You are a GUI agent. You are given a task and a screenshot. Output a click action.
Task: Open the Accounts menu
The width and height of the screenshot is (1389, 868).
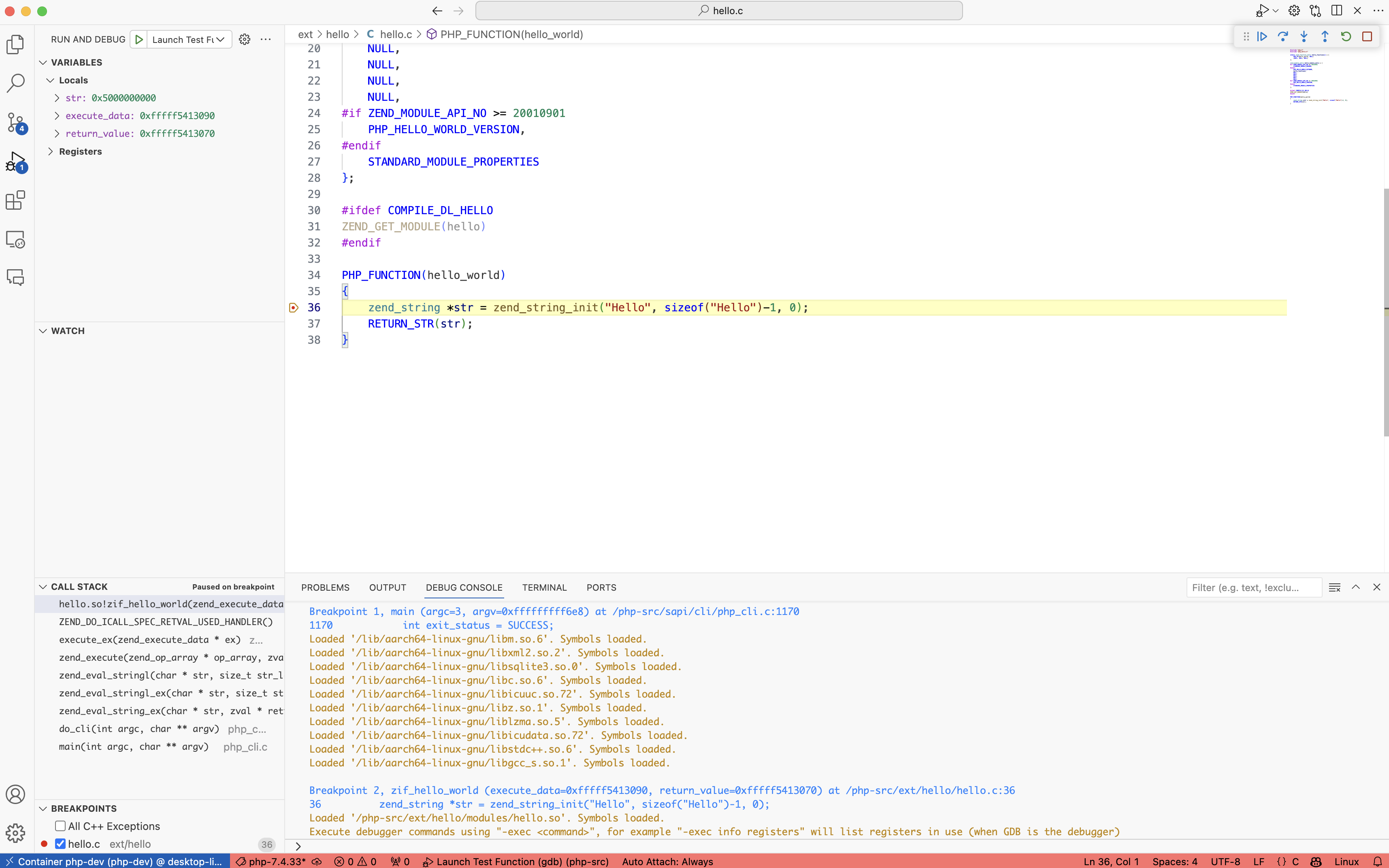[x=15, y=794]
